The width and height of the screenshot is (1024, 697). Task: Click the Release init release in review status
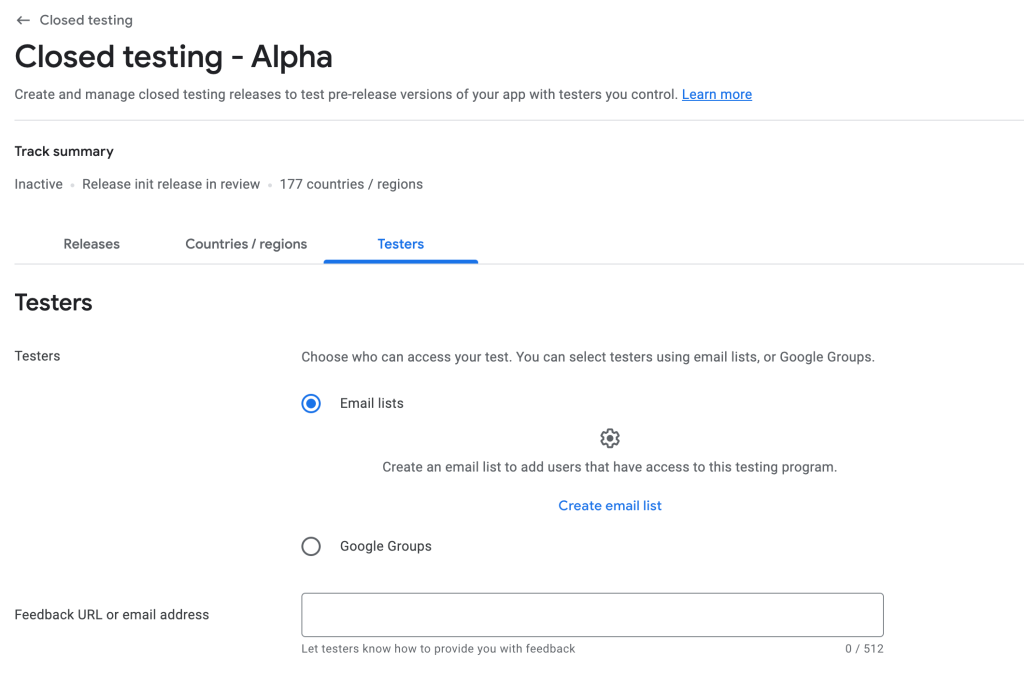pyautogui.click(x=171, y=184)
